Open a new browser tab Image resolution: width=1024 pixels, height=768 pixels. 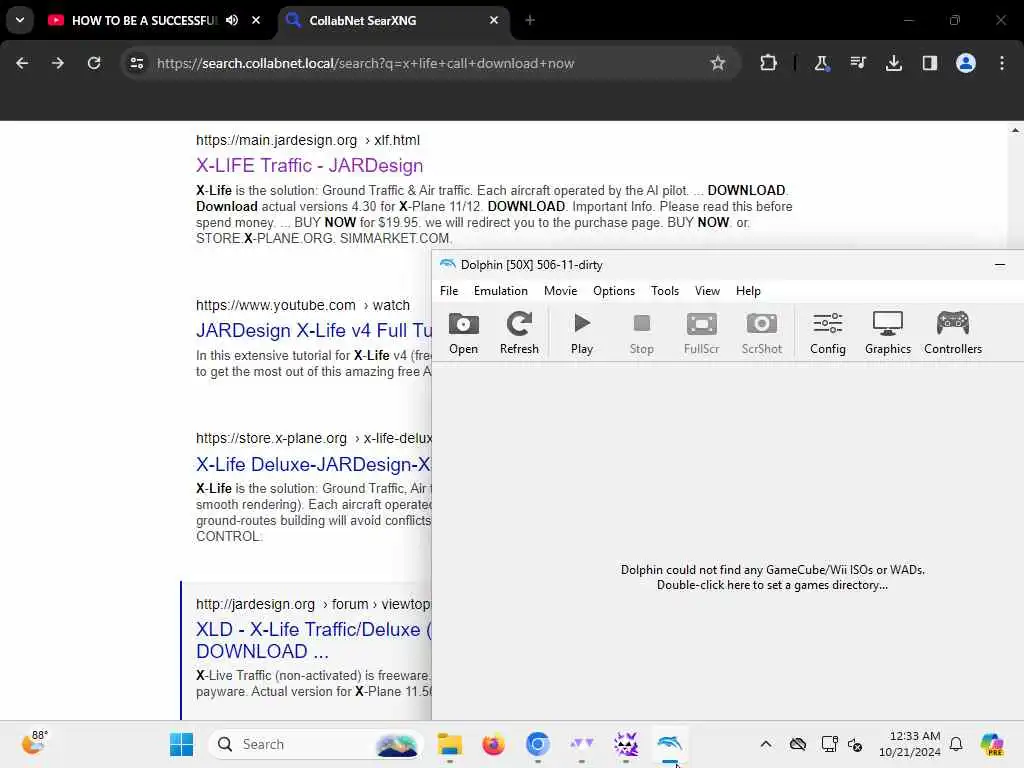click(530, 20)
